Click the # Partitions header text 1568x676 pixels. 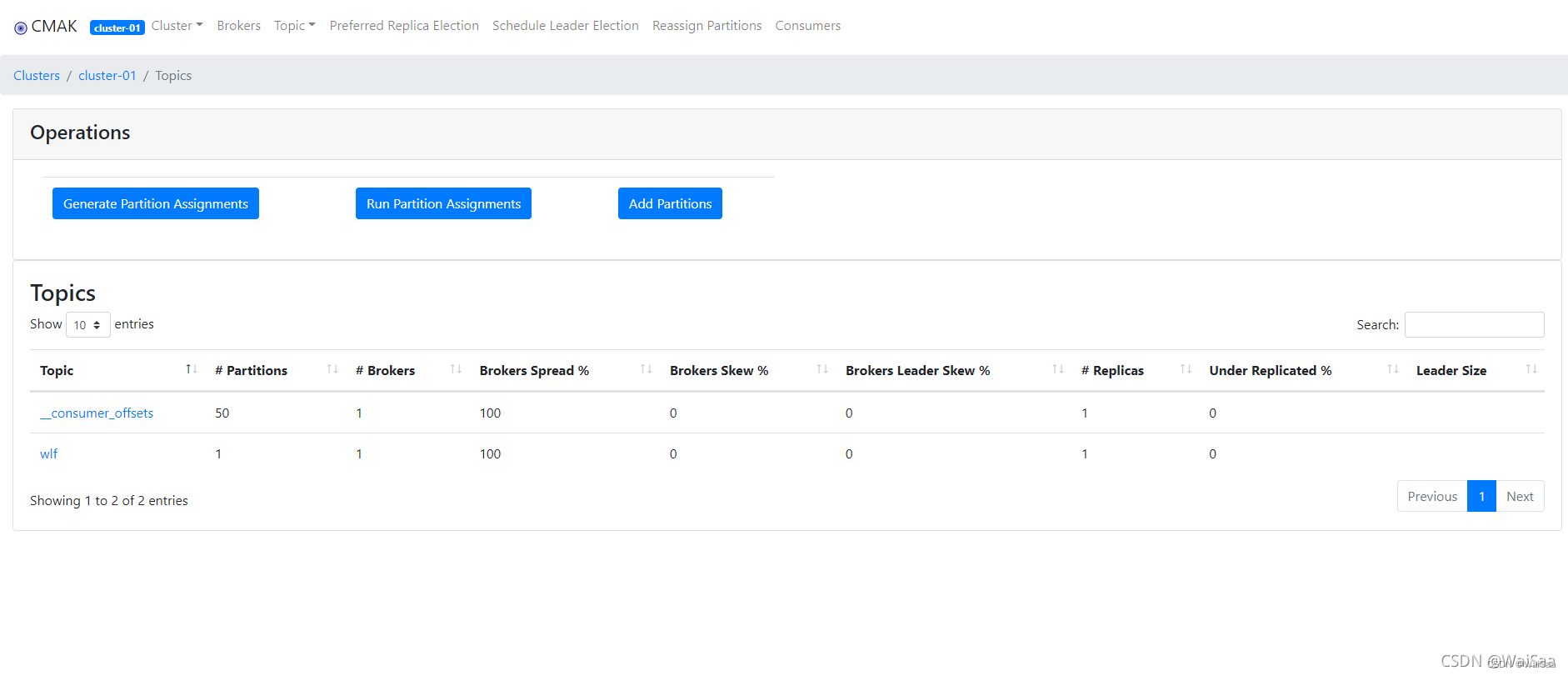click(x=251, y=371)
